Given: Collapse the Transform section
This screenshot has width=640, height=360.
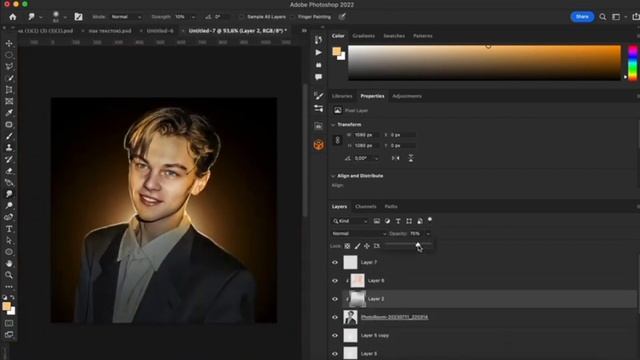Looking at the screenshot, I should 333,124.
